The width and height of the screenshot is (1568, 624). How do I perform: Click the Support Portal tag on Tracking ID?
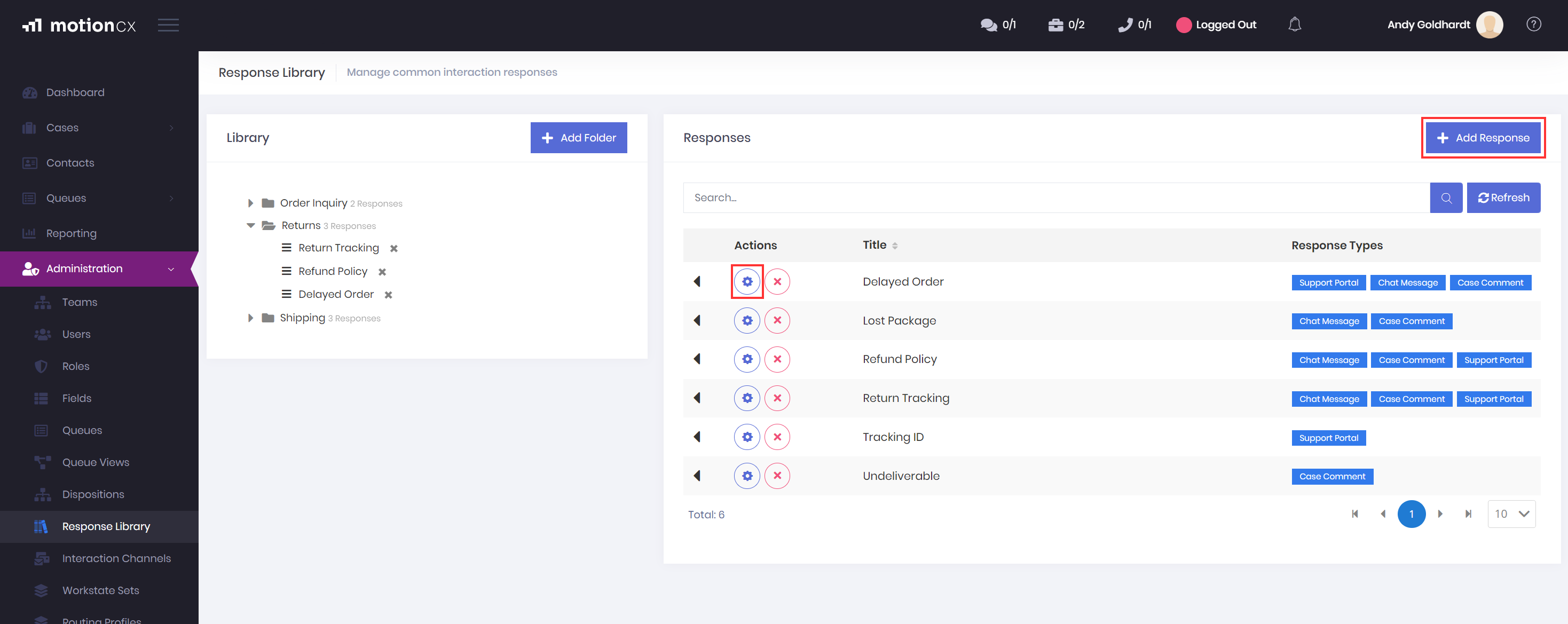[x=1328, y=438]
